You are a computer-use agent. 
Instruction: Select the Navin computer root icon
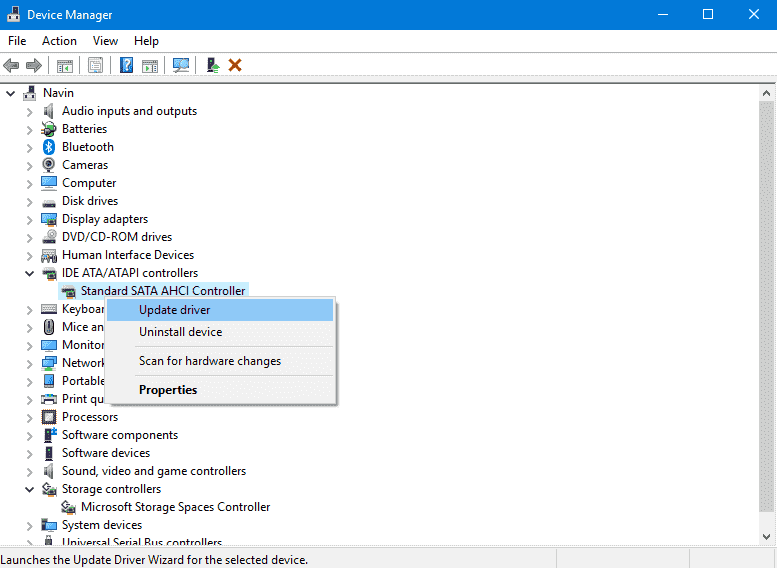pos(30,93)
